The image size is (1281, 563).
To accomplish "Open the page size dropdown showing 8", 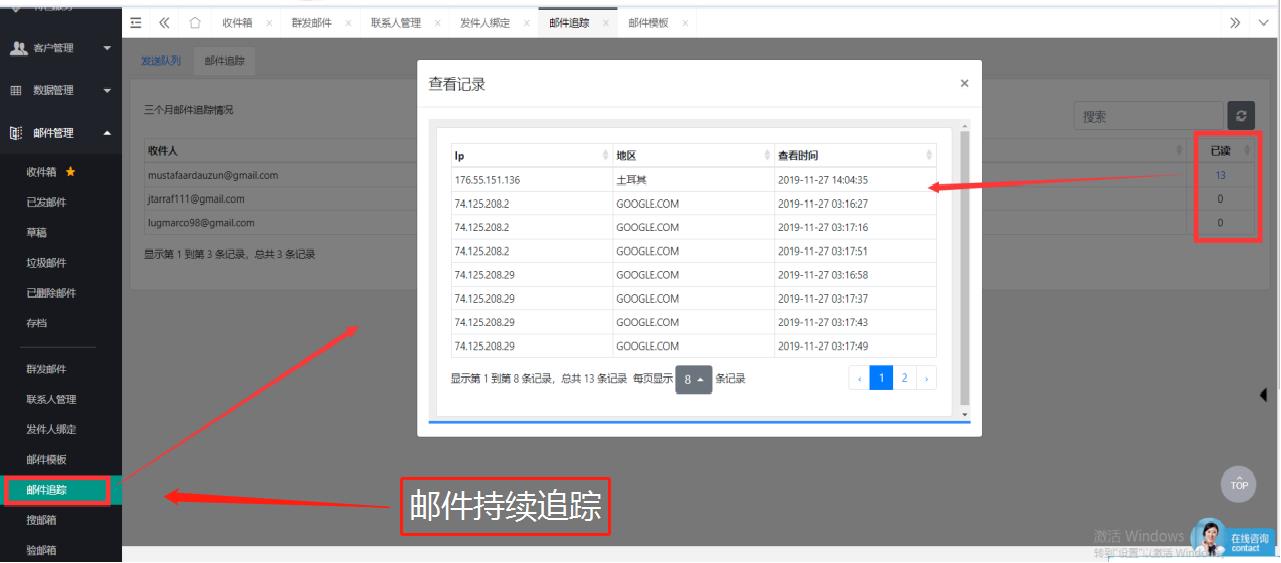I will tap(693, 380).
